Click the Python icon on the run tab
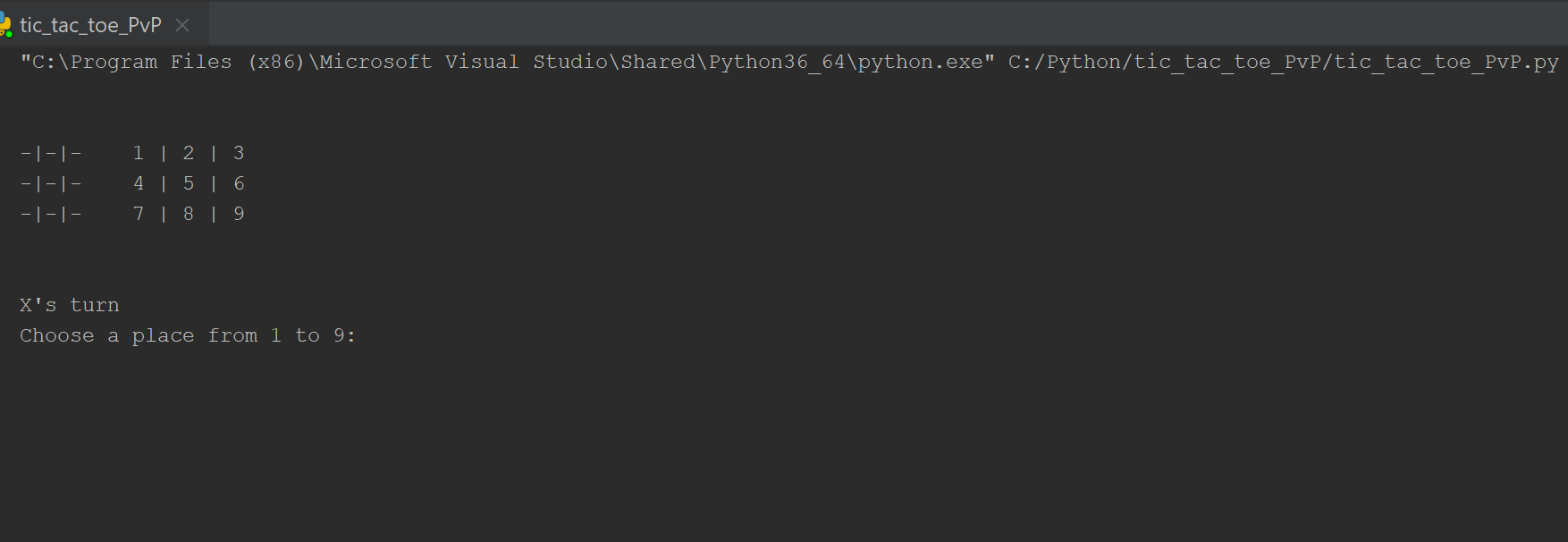Image resolution: width=1568 pixels, height=542 pixels. (x=4, y=25)
